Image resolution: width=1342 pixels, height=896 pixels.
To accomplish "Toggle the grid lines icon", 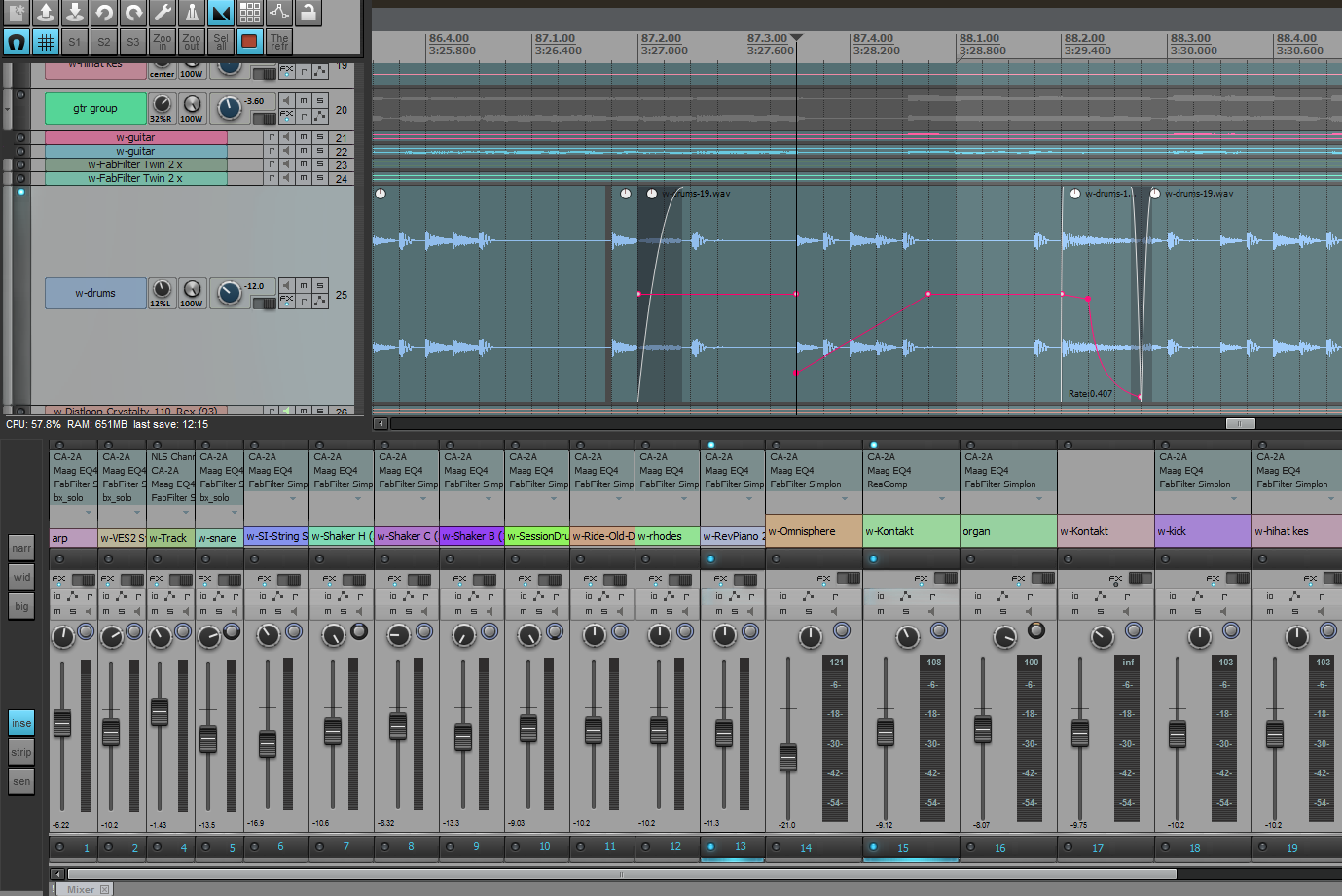I will (46, 42).
